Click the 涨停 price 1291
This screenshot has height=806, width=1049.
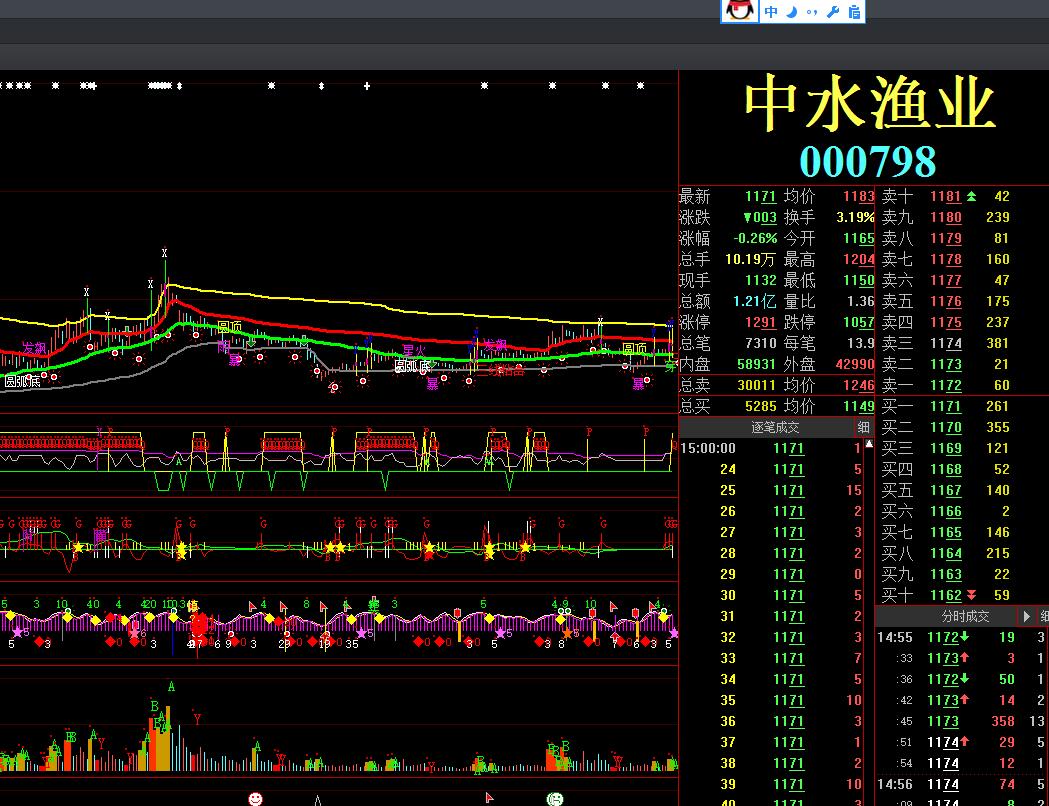point(761,322)
